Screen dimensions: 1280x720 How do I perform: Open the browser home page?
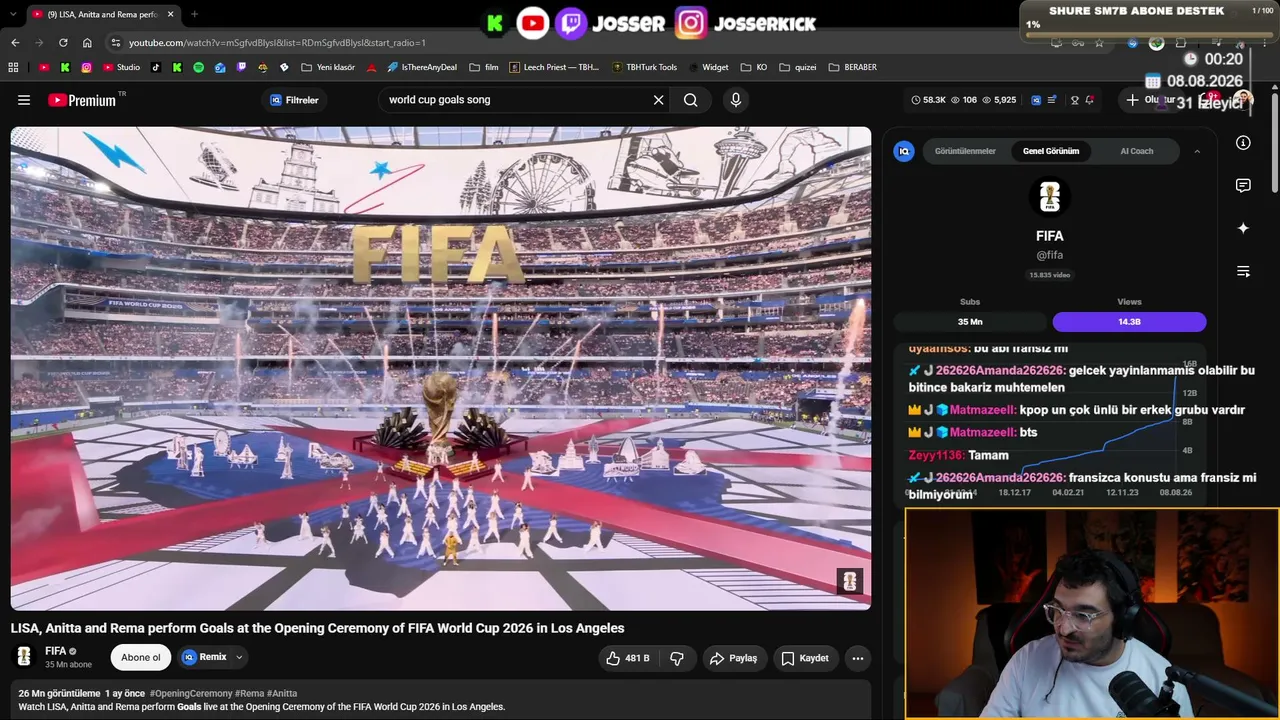pyautogui.click(x=87, y=43)
